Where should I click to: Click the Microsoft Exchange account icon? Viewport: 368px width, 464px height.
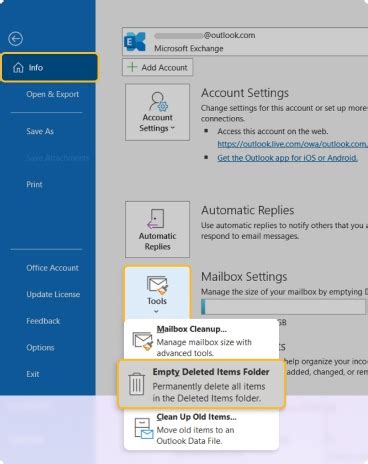(135, 42)
